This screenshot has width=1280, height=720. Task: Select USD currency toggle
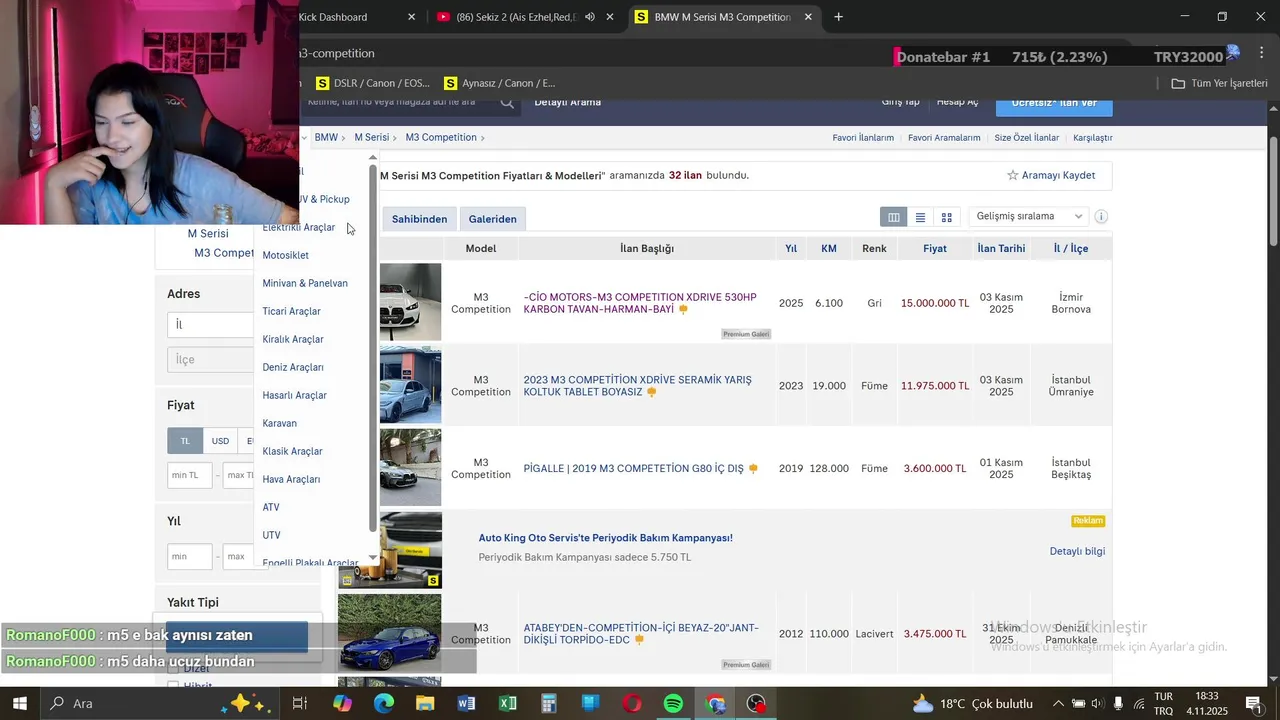(x=220, y=441)
